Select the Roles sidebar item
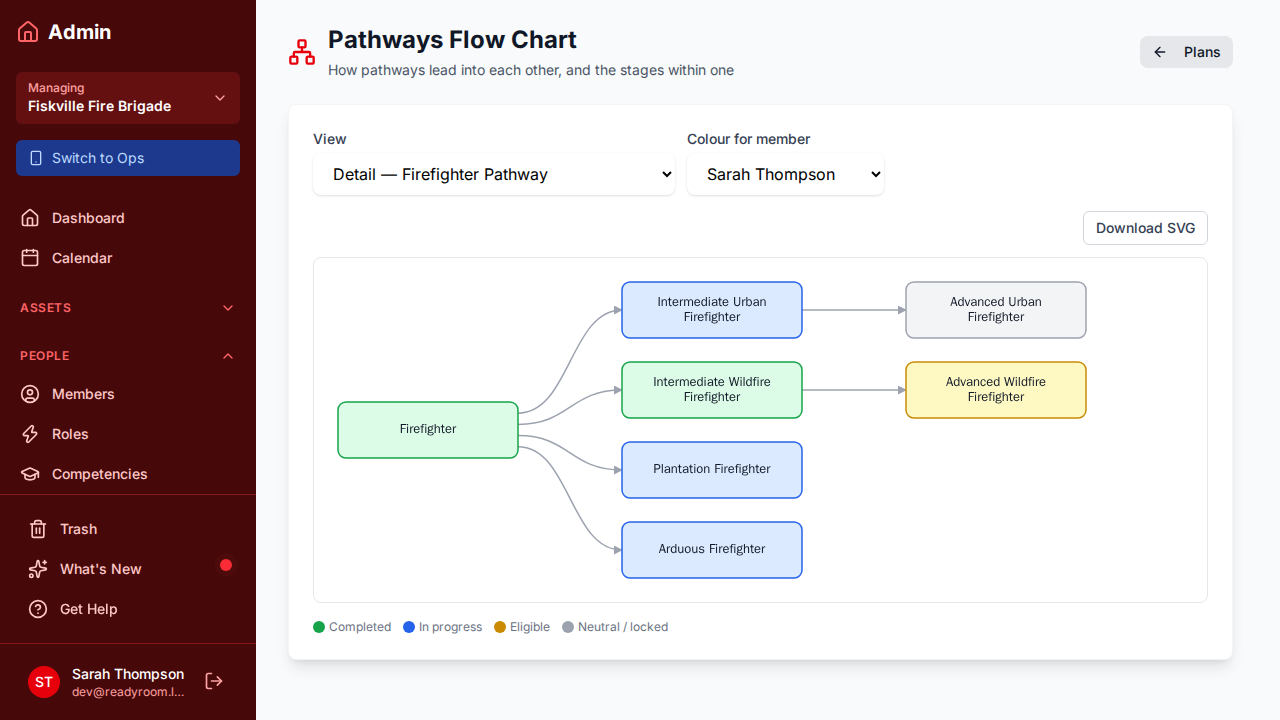The height and width of the screenshot is (720, 1280). point(128,434)
